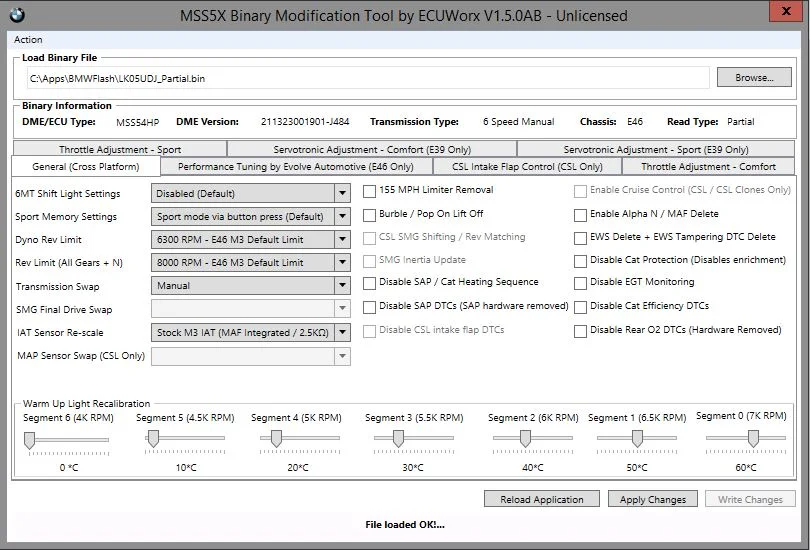Click the binary file path field
This screenshot has height=550, width=810.
tap(368, 78)
